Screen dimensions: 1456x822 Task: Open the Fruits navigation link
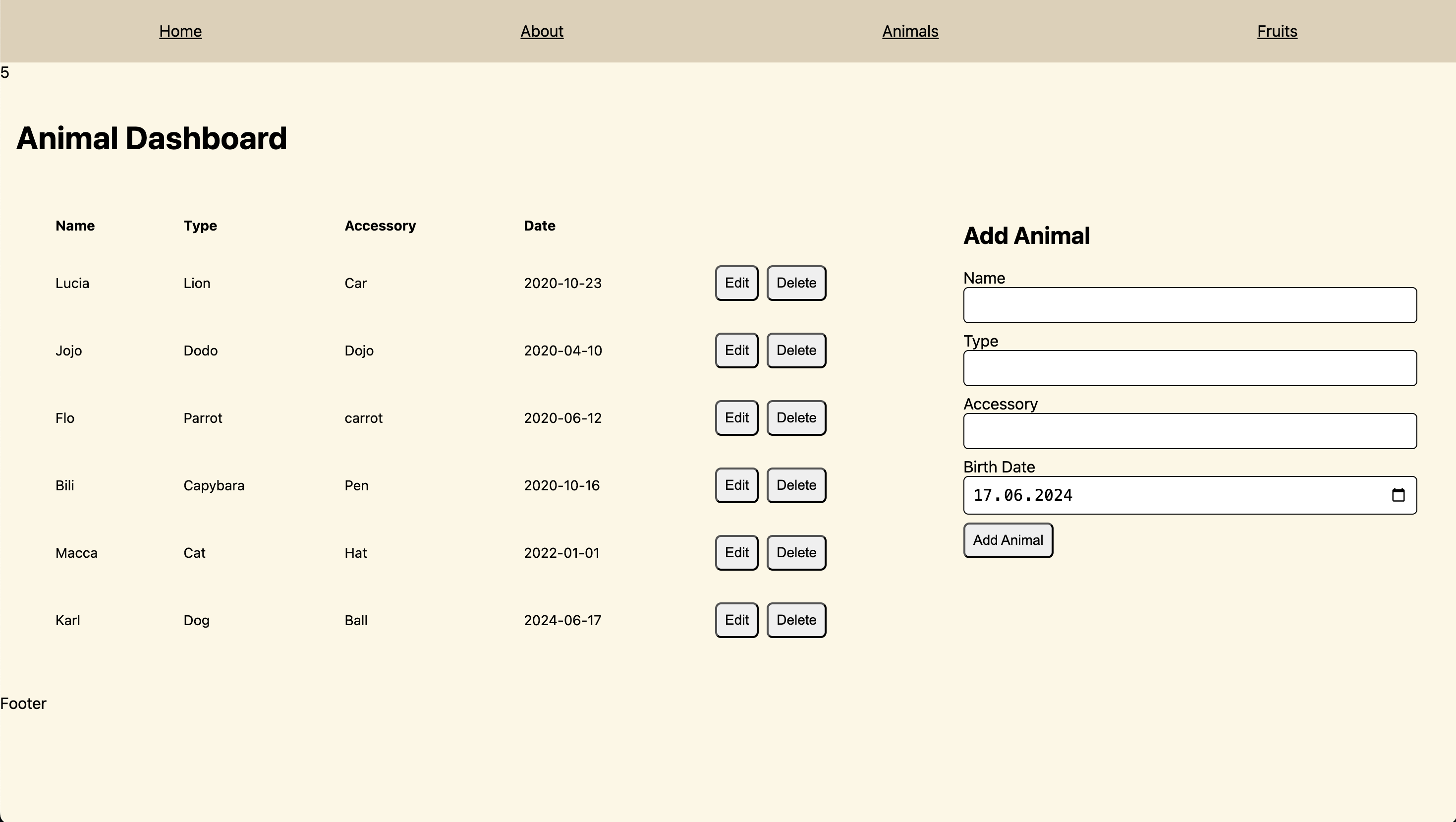coord(1277,31)
